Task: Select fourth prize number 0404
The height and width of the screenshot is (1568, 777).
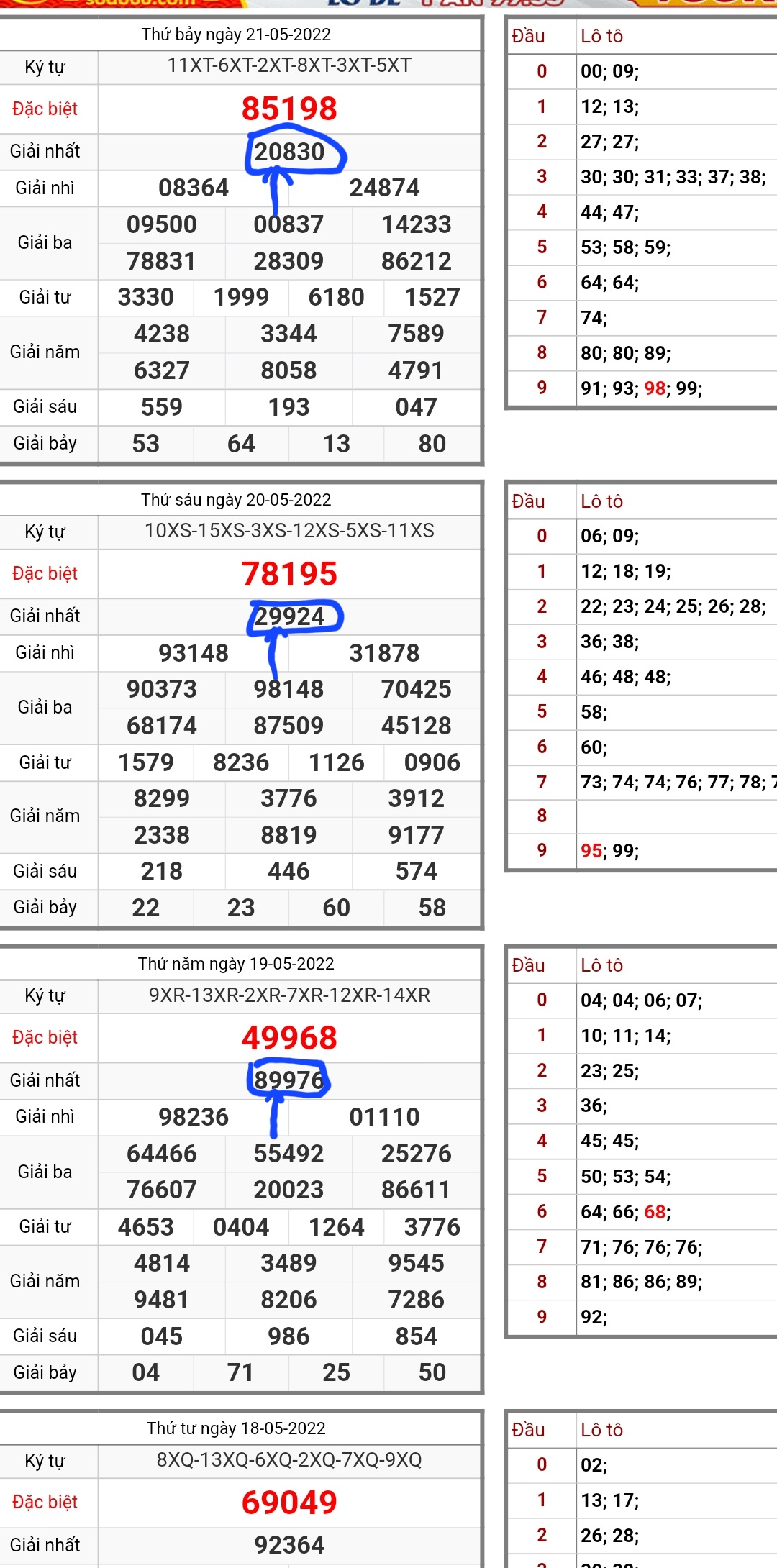Action: [x=241, y=1227]
